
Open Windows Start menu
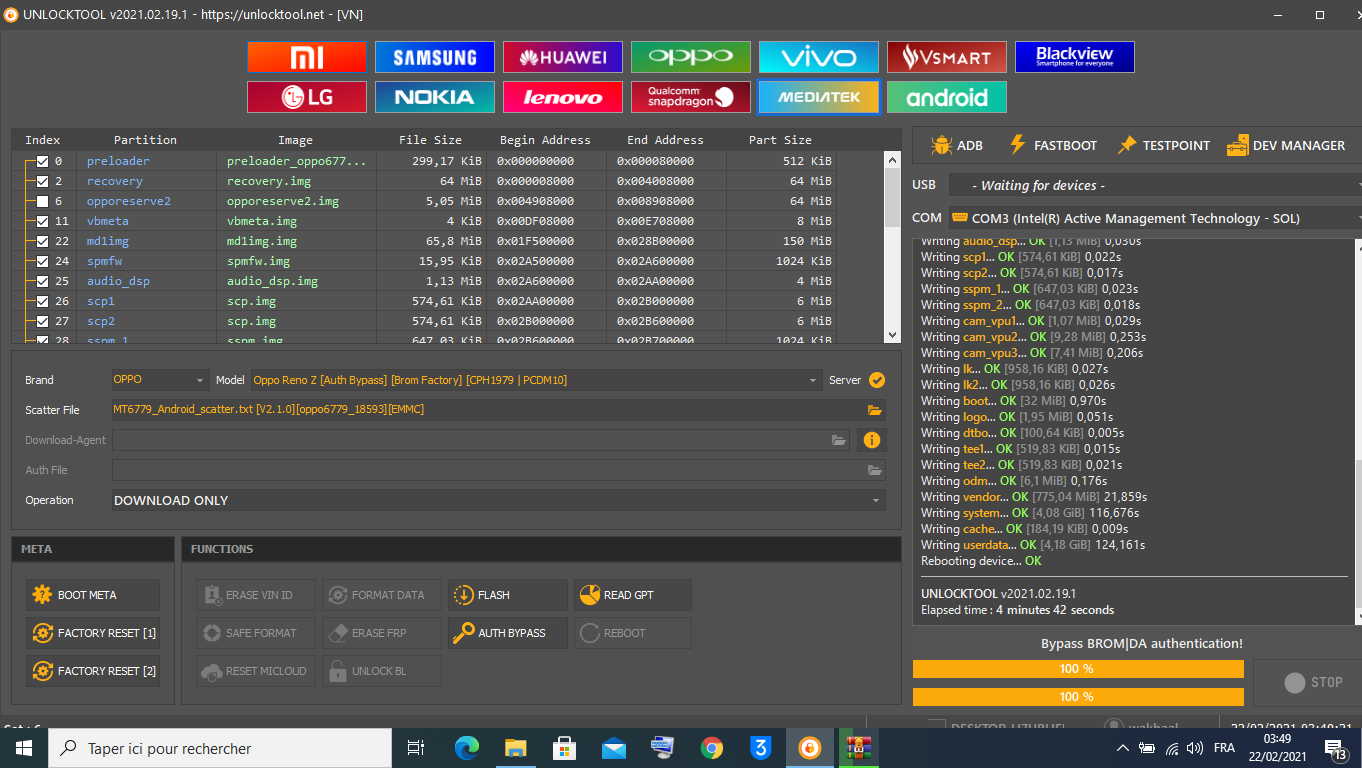tap(23, 748)
